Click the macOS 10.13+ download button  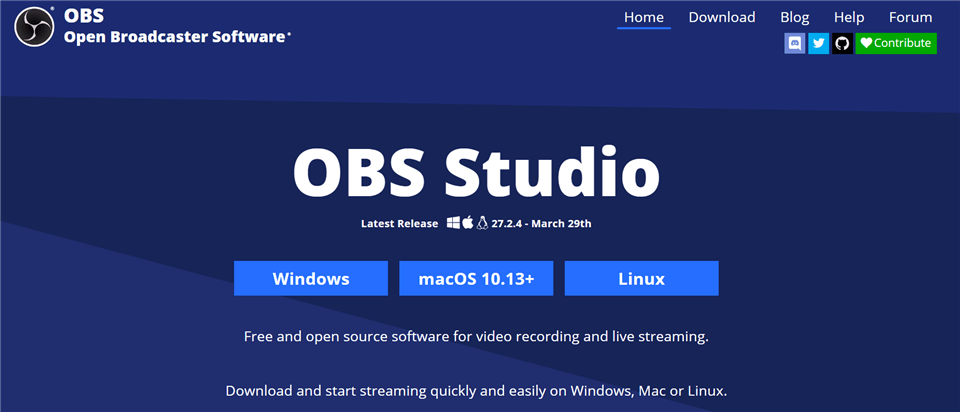476,279
